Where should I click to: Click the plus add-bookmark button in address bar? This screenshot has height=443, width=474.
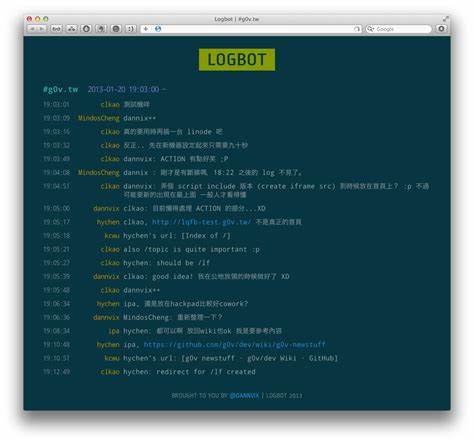click(x=146, y=29)
